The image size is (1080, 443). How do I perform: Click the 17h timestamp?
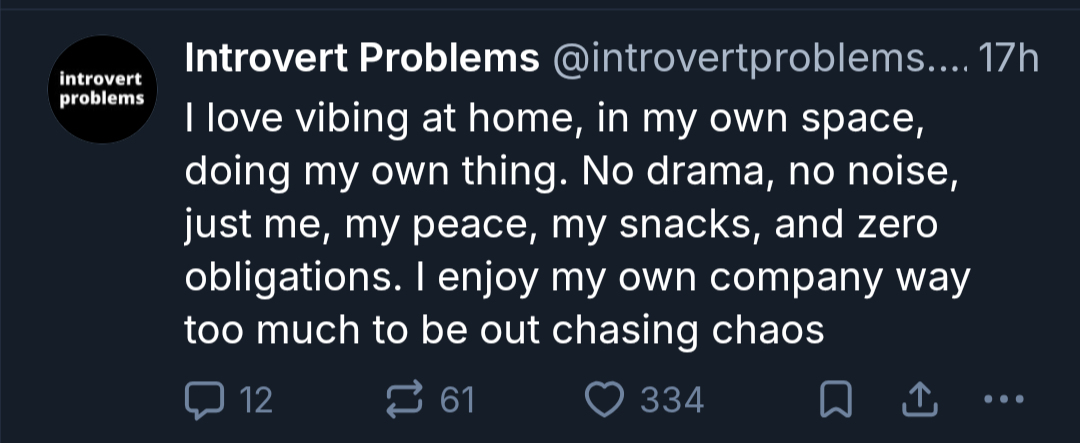point(1010,60)
